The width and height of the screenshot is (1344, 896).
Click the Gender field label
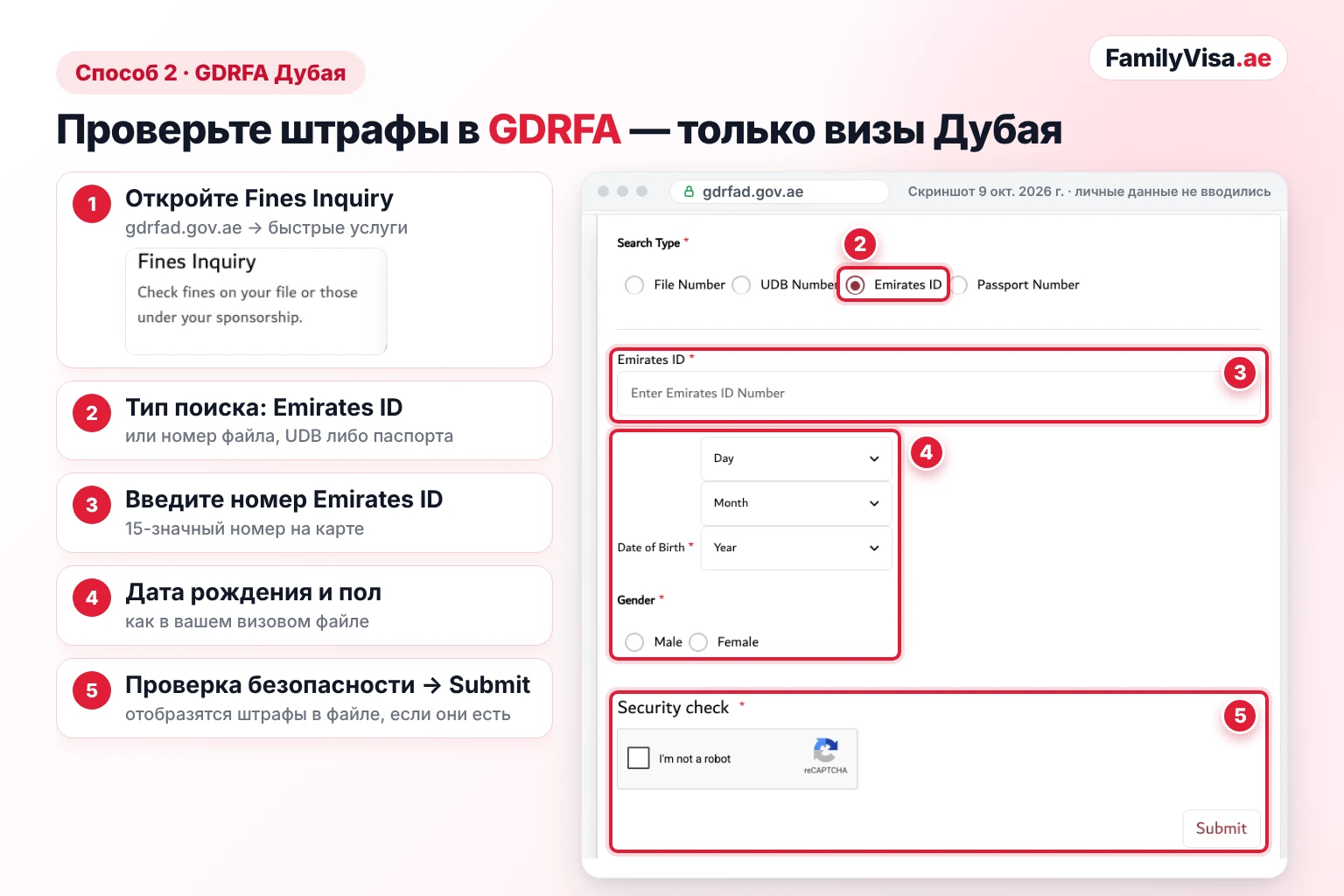(636, 600)
